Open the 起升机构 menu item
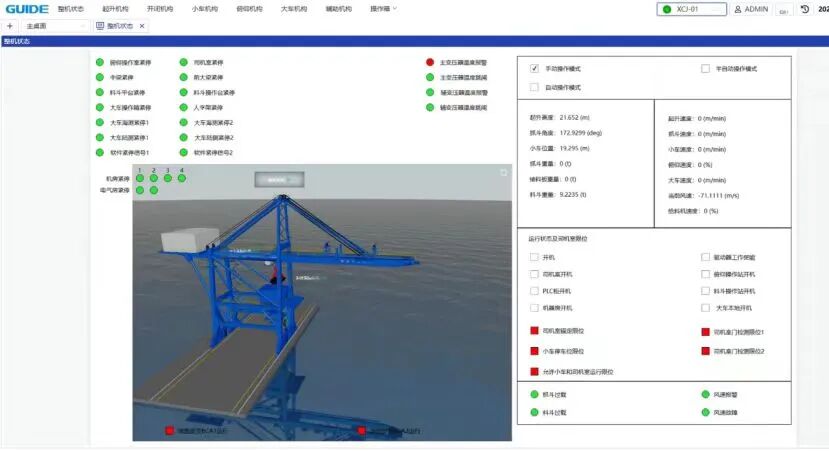The image size is (829, 451). pos(116,8)
